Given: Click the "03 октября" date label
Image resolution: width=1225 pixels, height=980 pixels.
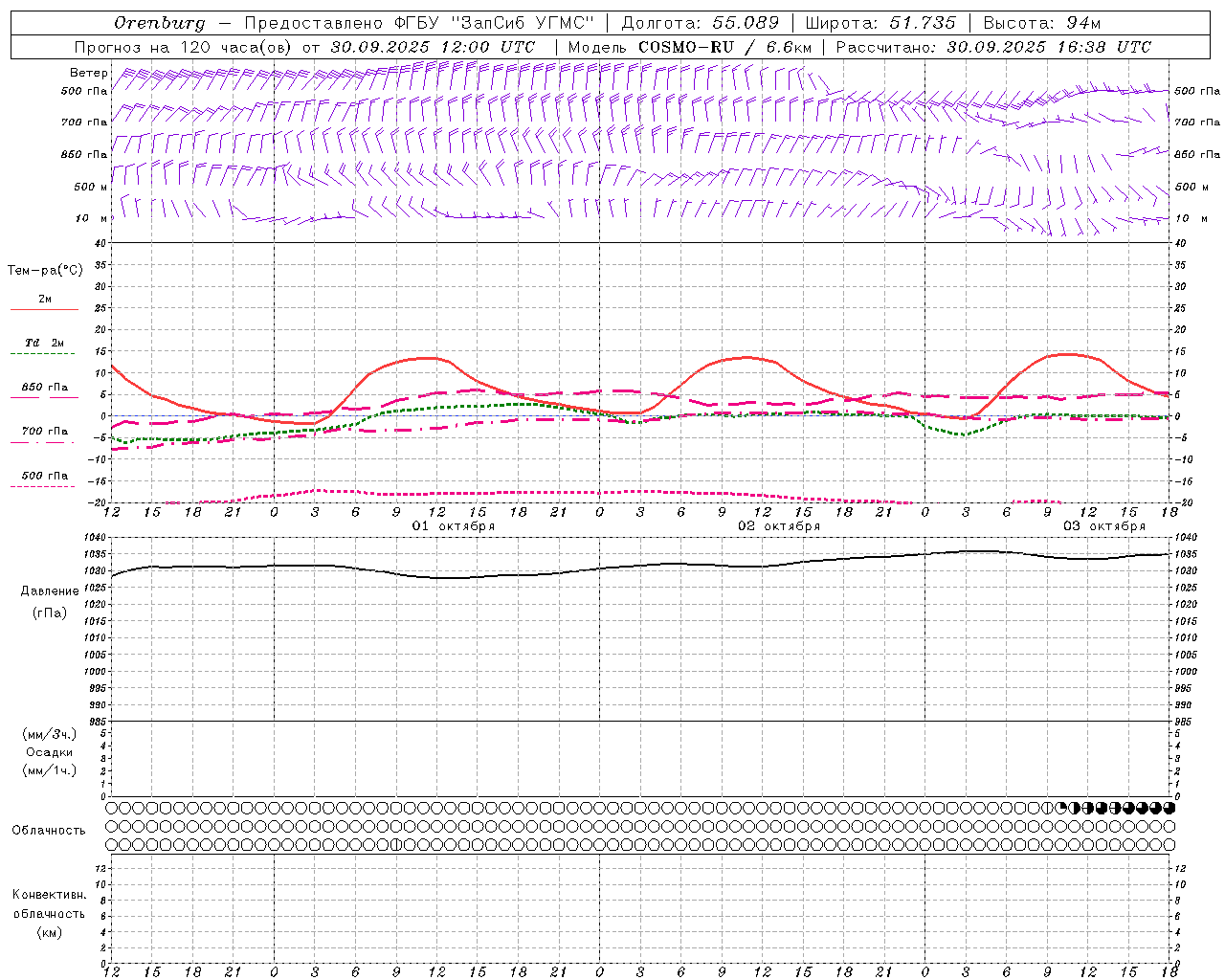Looking at the screenshot, I should point(1104,526).
